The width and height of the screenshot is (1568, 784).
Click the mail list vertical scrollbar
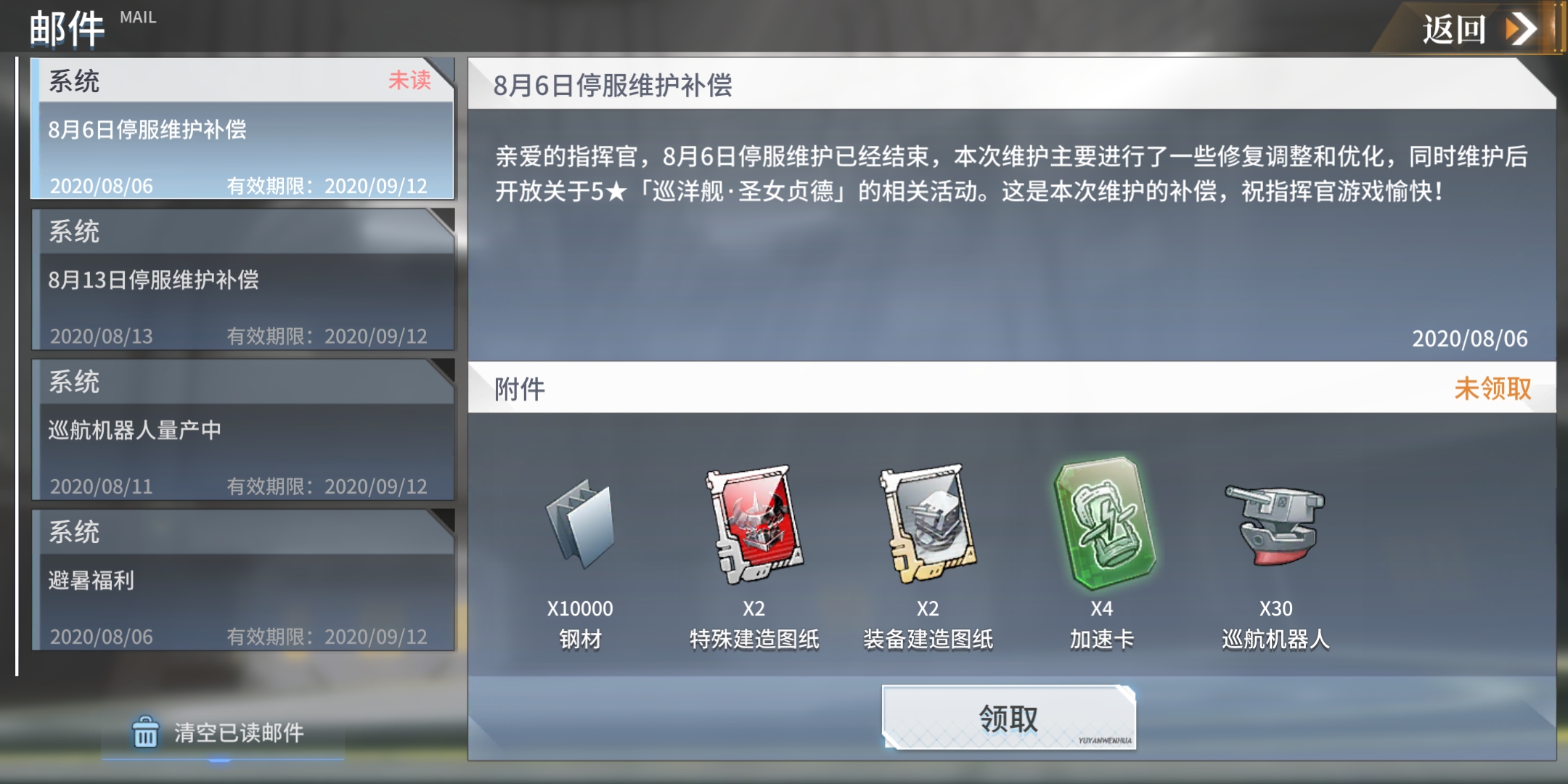coord(17,367)
